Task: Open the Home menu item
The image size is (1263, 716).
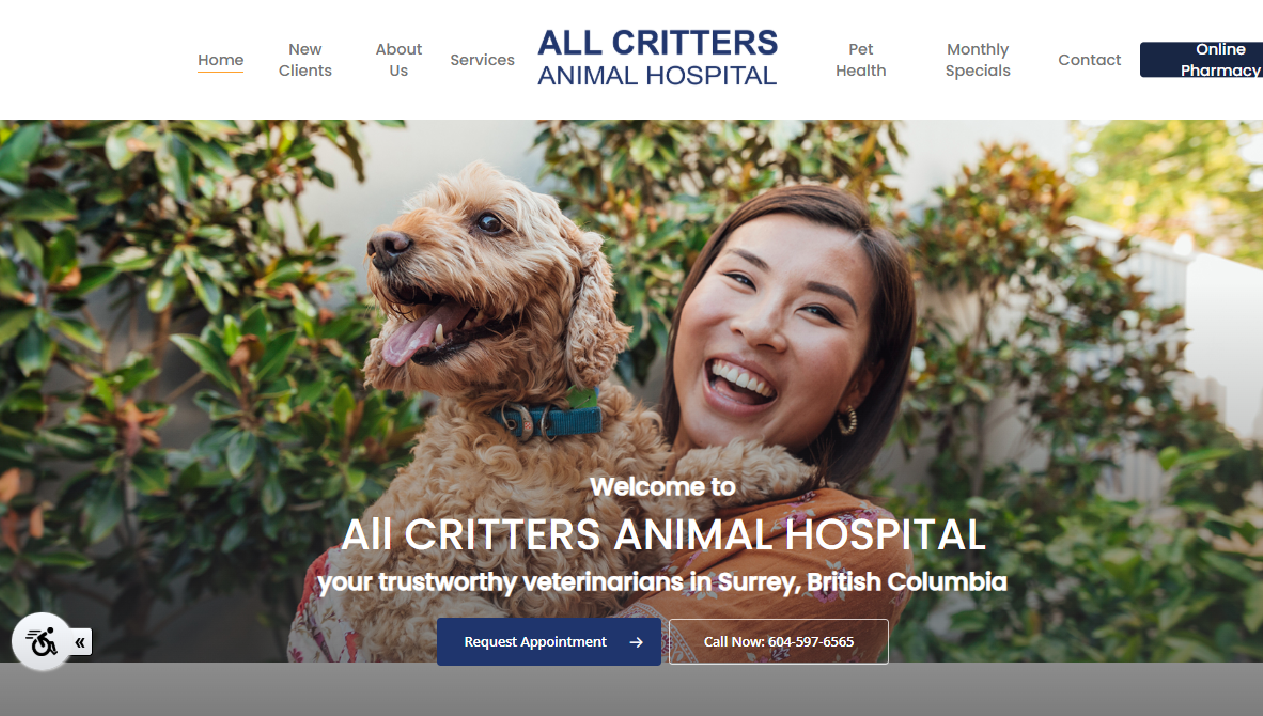Action: pos(220,60)
